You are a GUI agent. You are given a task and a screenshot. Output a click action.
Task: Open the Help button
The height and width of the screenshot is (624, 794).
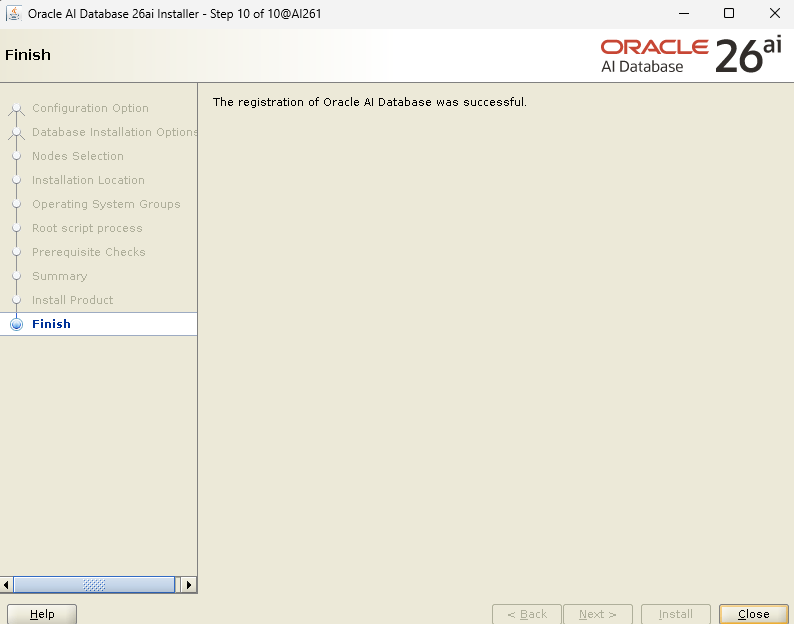click(42, 614)
